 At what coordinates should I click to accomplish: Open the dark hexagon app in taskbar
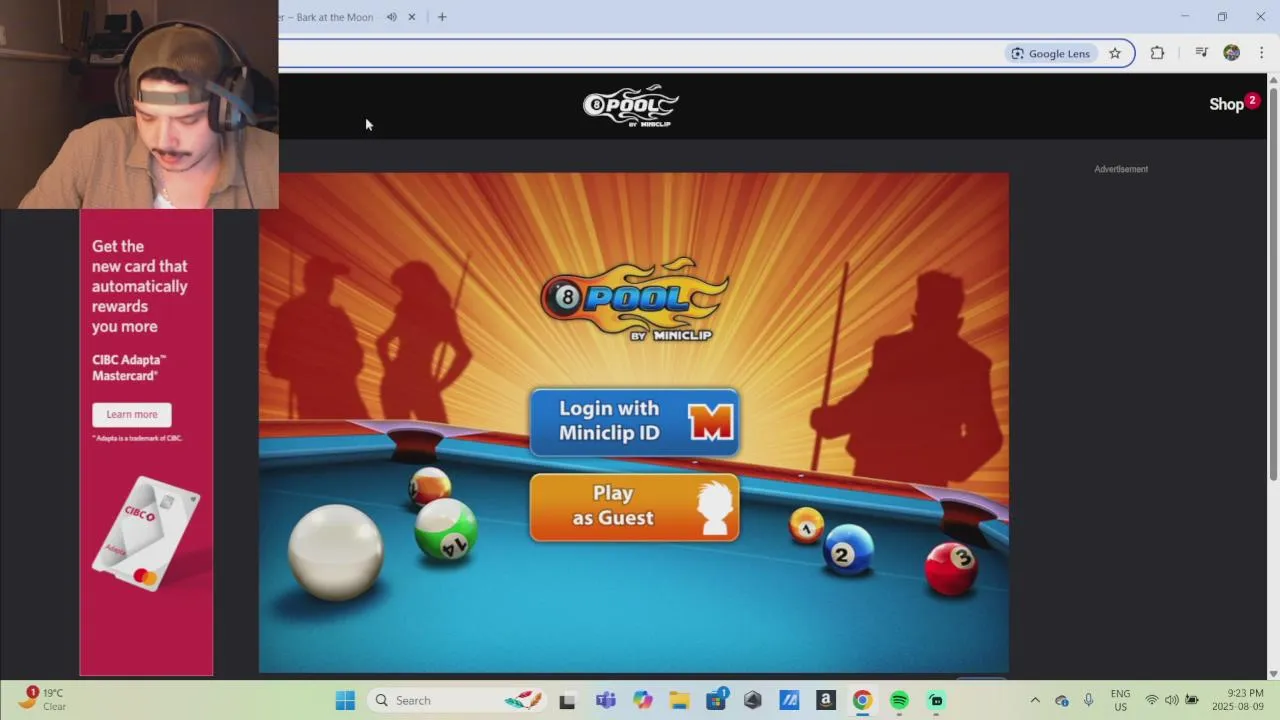click(x=753, y=700)
